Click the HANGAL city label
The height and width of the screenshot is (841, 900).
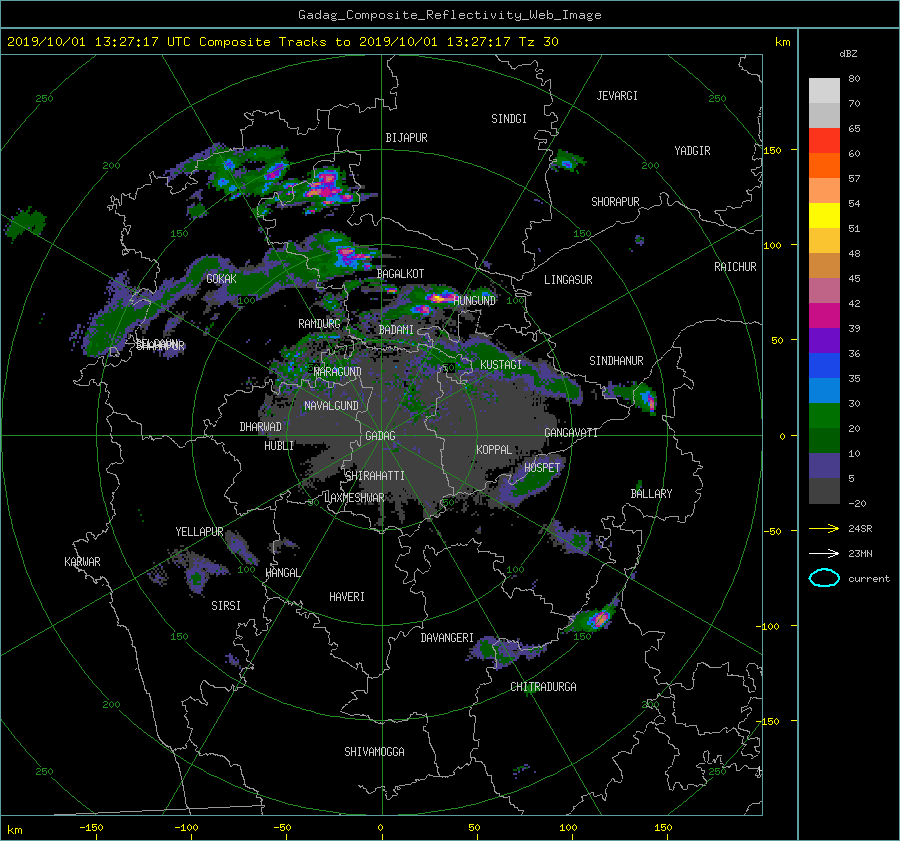283,573
